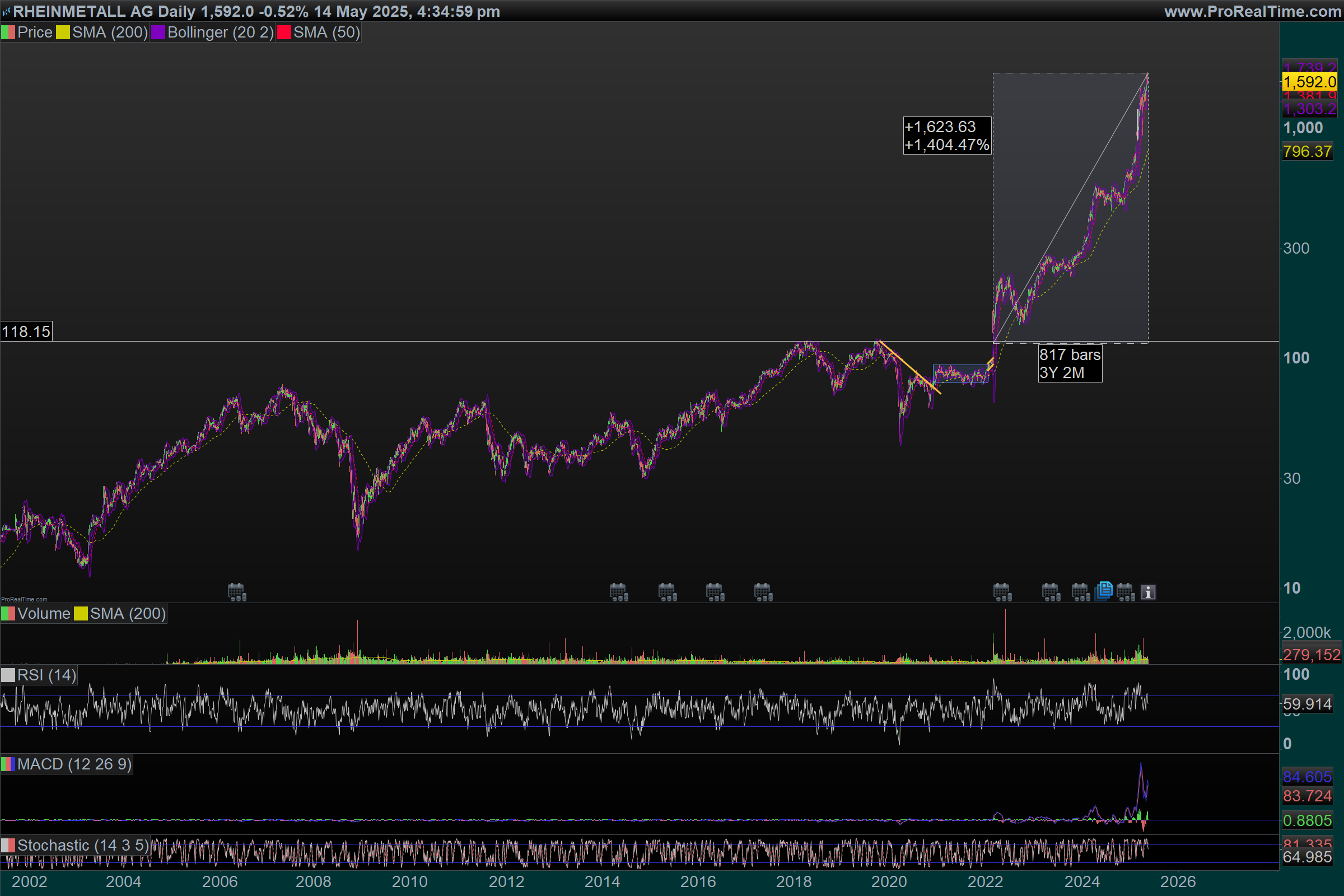Image resolution: width=1344 pixels, height=896 pixels.
Task: Click the calendar event icon at early 2022
Action: click(1002, 592)
